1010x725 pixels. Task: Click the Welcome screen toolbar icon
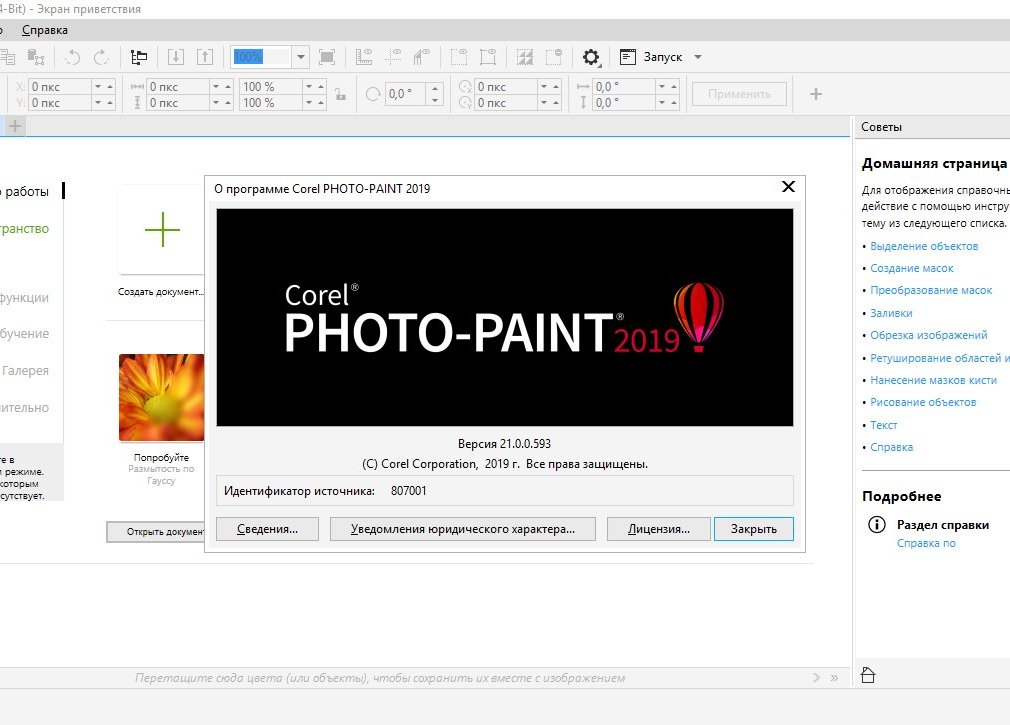click(x=138, y=57)
